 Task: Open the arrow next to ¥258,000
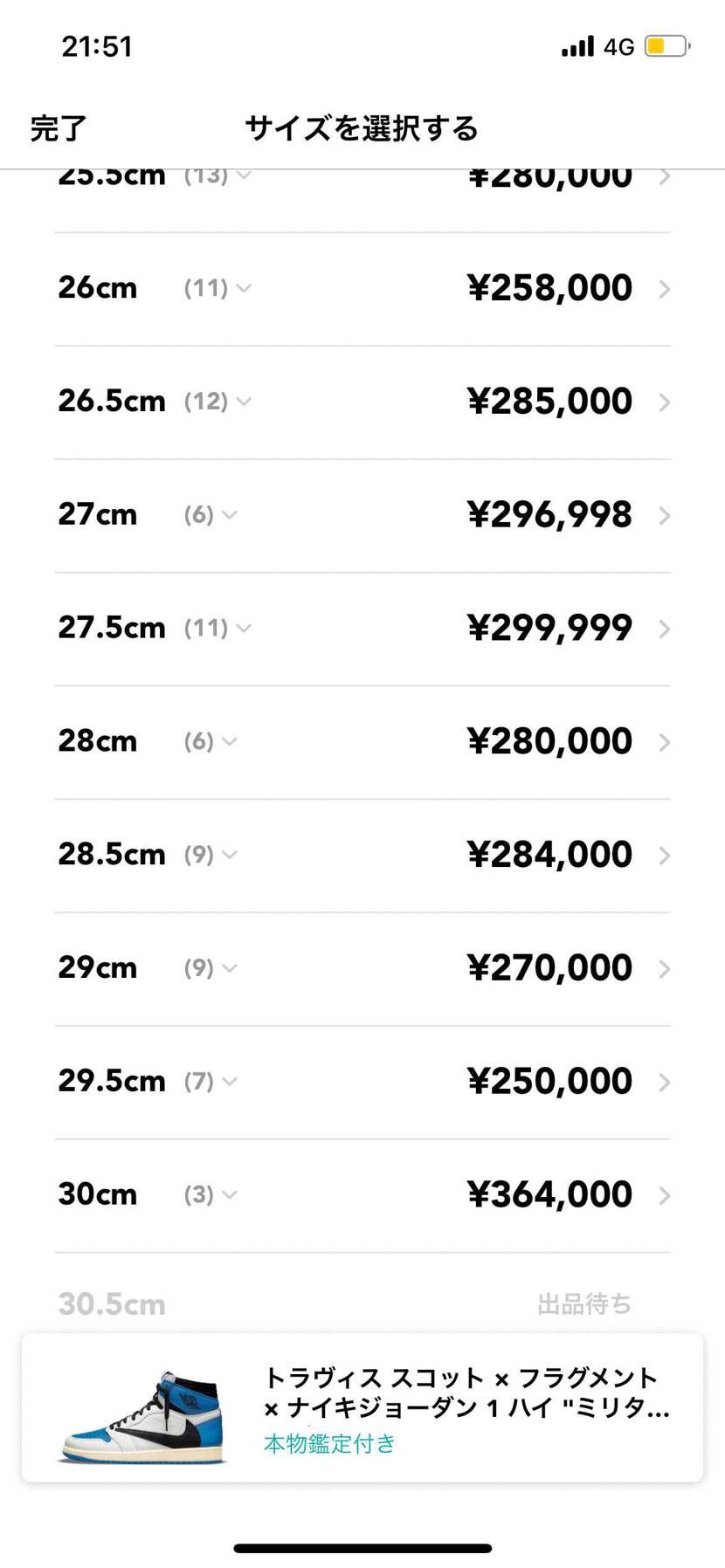(664, 289)
